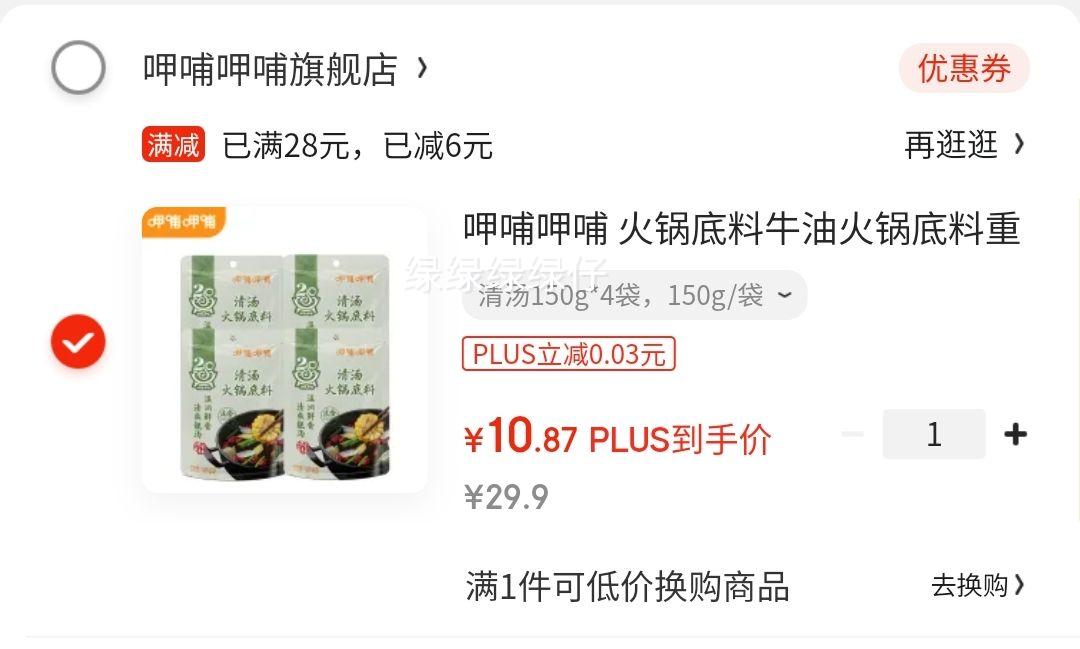Image resolution: width=1080 pixels, height=649 pixels.
Task: Tap 去换购 to redeem add-on items
Action: click(970, 586)
